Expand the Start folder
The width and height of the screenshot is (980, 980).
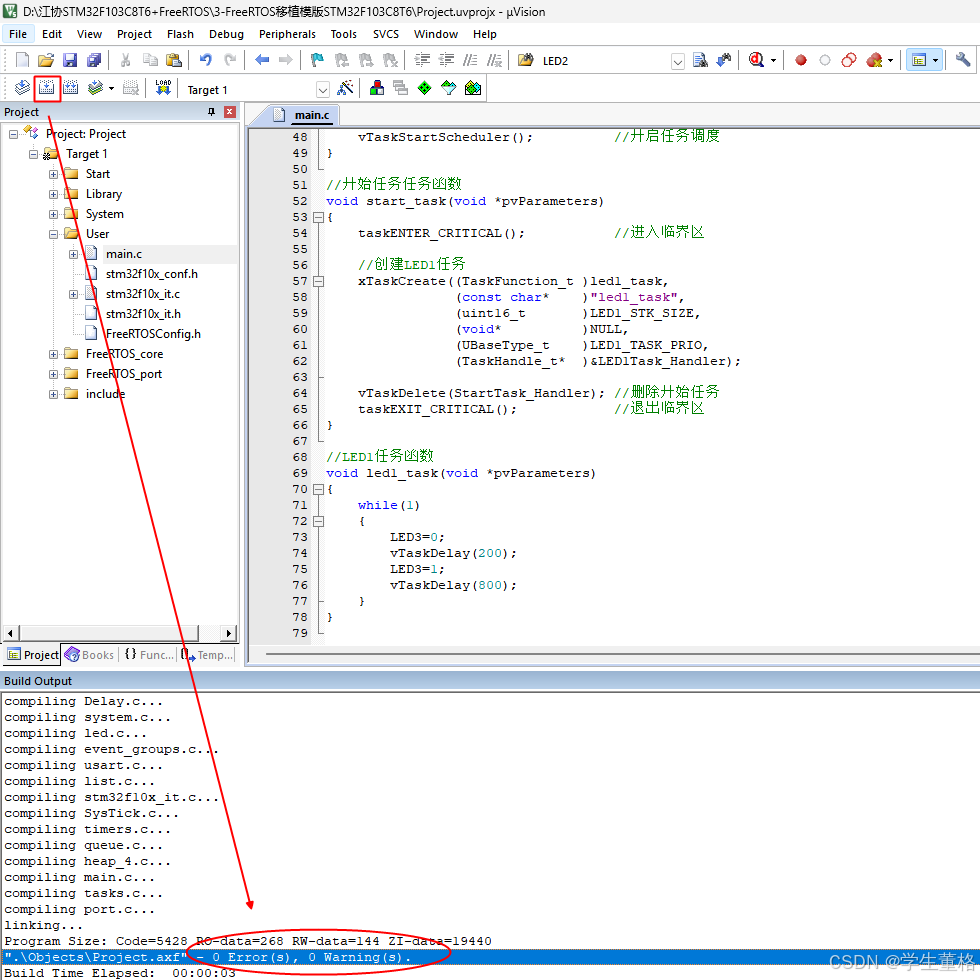pyautogui.click(x=54, y=174)
